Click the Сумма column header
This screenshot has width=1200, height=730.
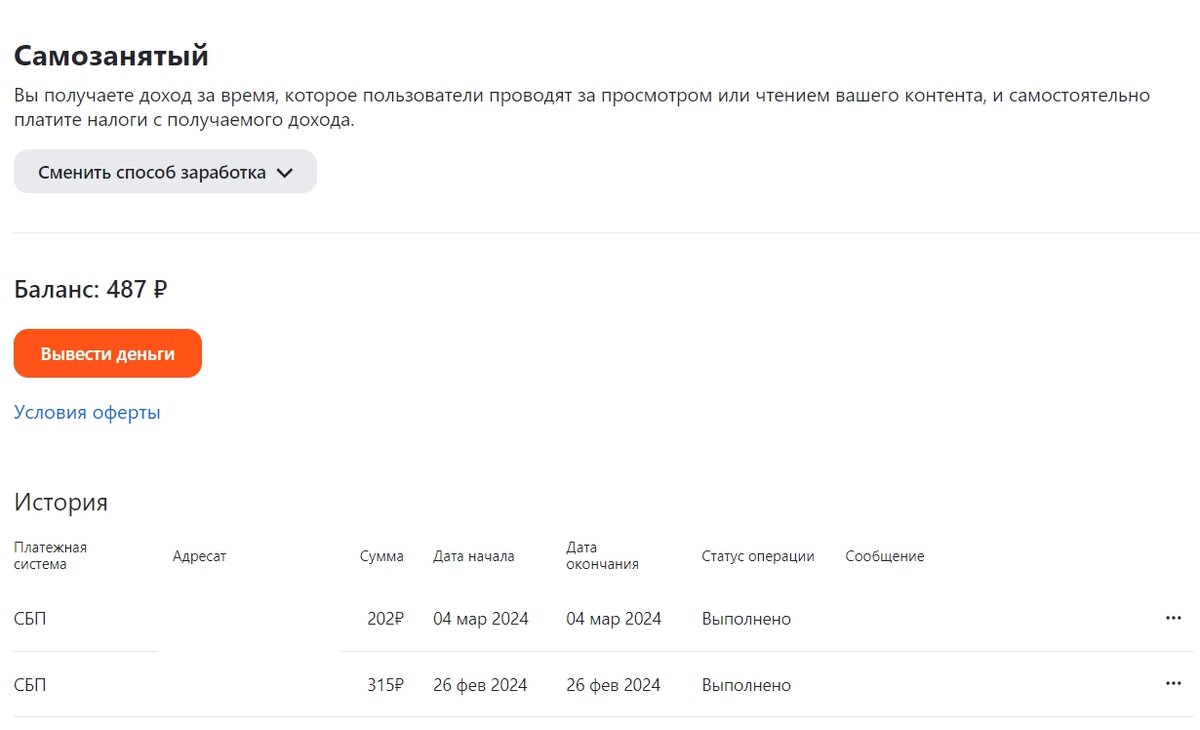point(382,556)
